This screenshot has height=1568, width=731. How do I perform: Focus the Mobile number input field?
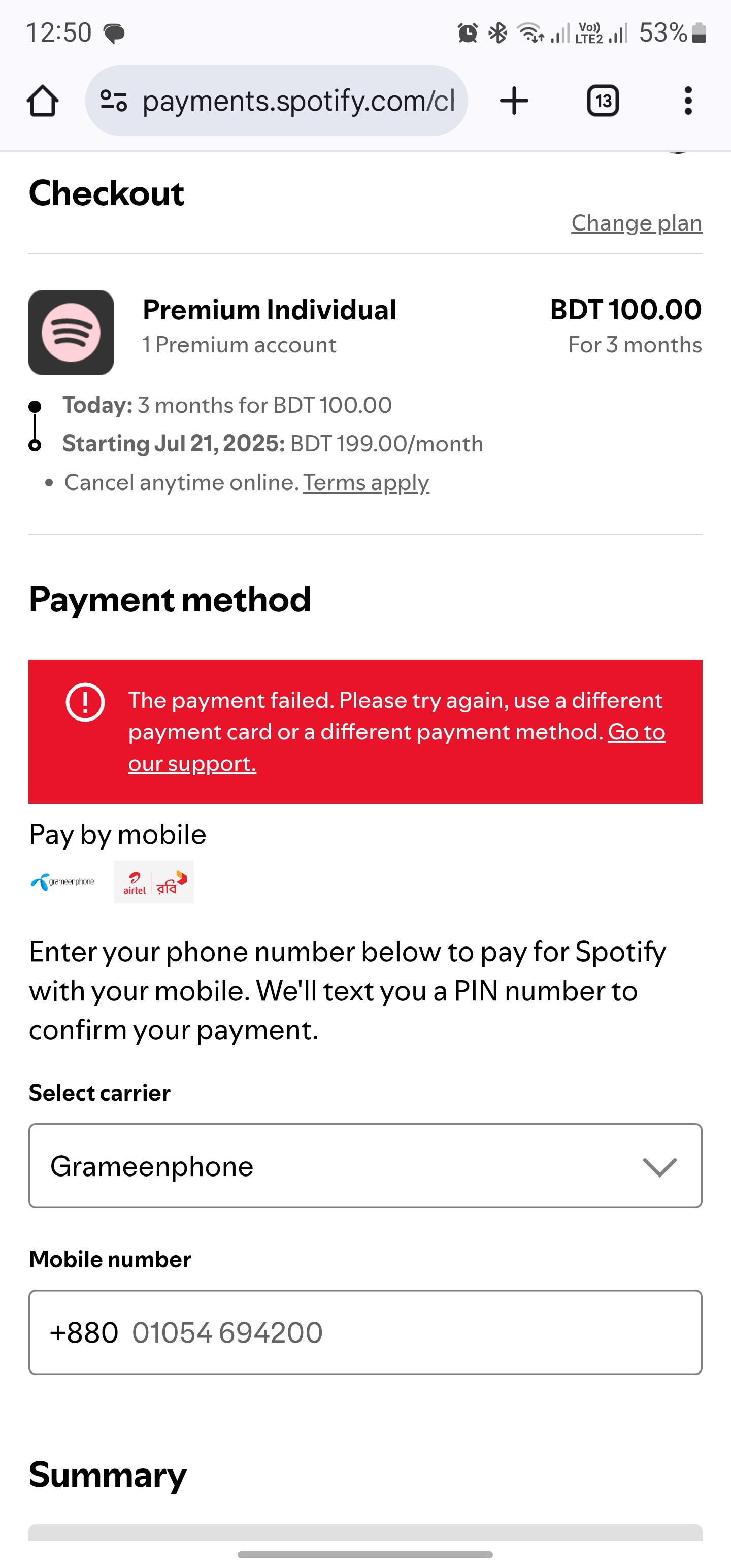click(x=365, y=1332)
